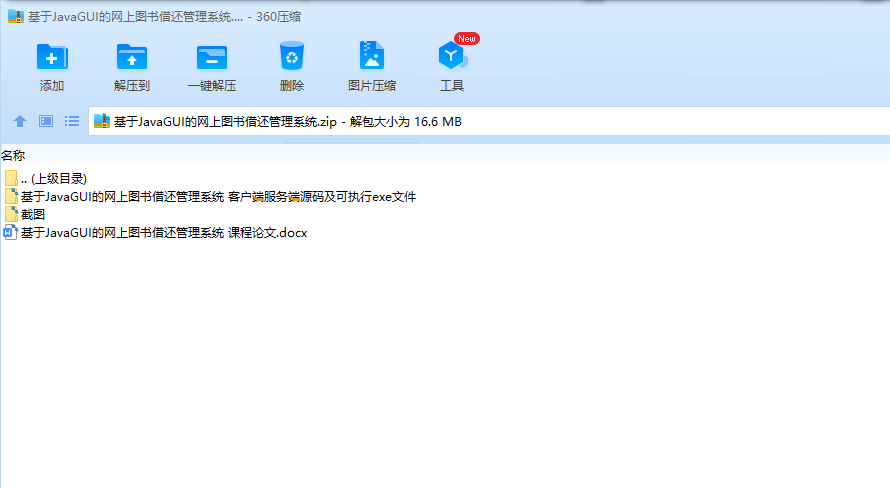Click the Word document icon of 课程论文.docx
The height and width of the screenshot is (488, 890).
(x=10, y=232)
